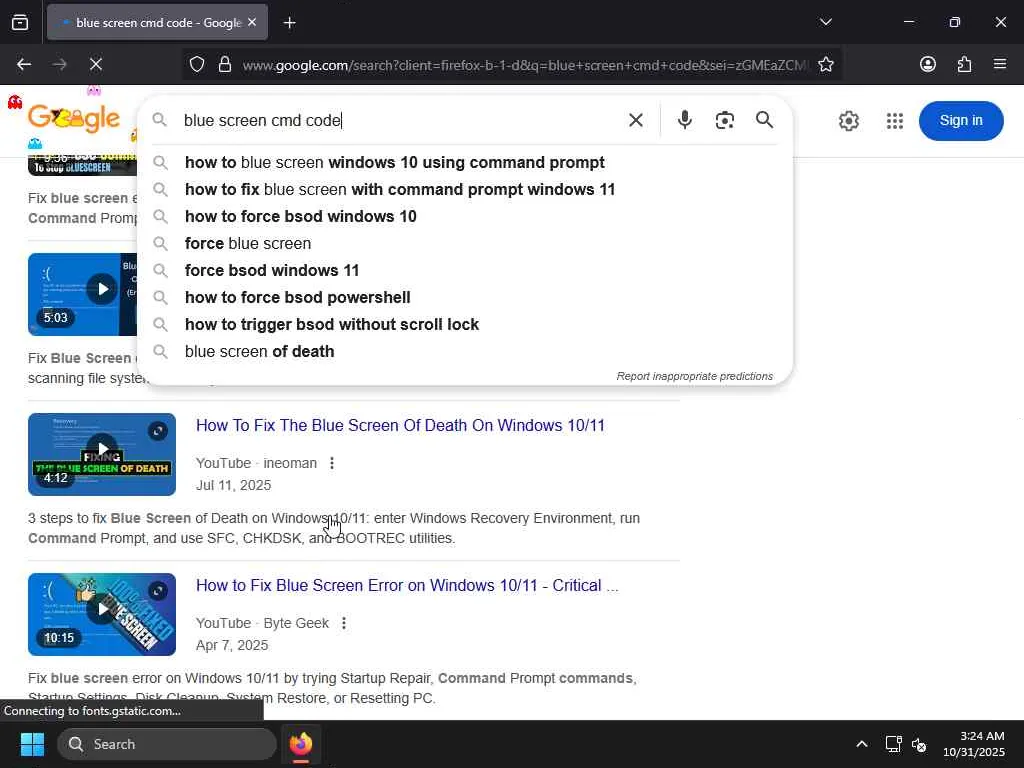Play the 10:15 video thumbnail
Viewport: 1024px width, 768px height.
pyautogui.click(x=102, y=614)
